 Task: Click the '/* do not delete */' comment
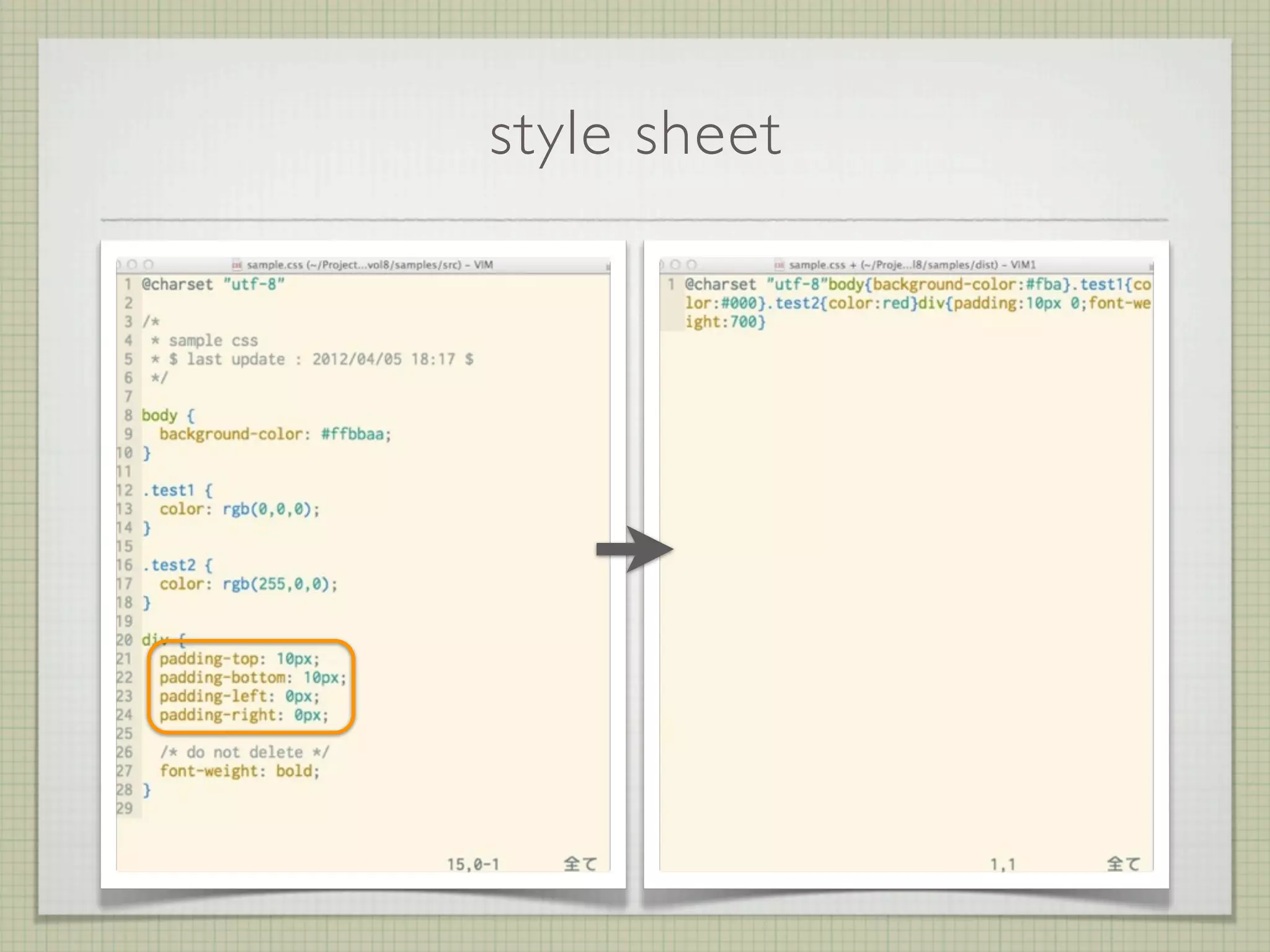click(245, 752)
